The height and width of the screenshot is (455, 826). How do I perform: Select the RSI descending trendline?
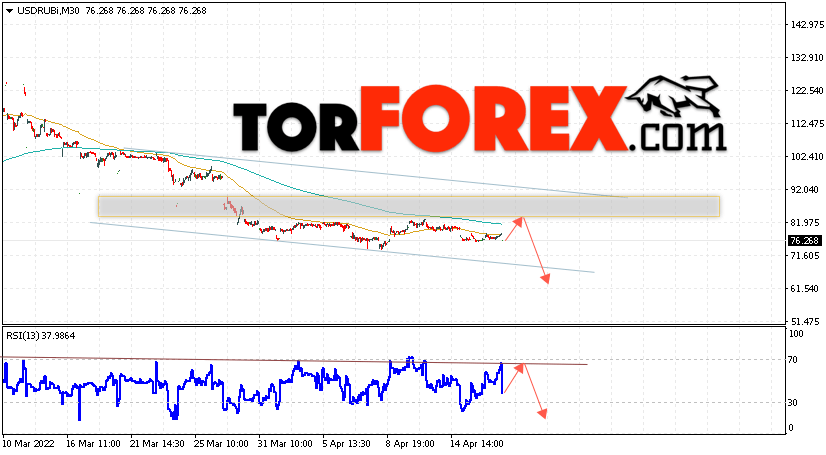pyautogui.click(x=295, y=361)
